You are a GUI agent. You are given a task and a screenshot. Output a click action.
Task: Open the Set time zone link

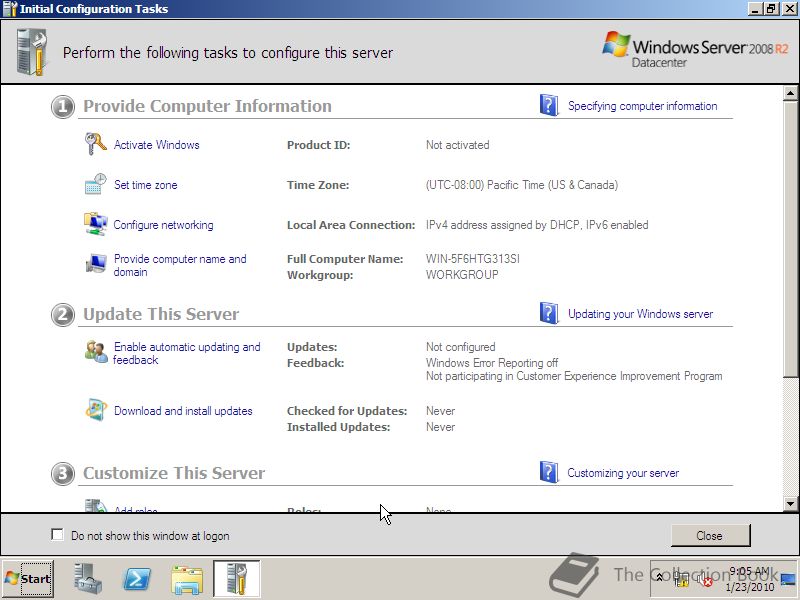pos(145,185)
